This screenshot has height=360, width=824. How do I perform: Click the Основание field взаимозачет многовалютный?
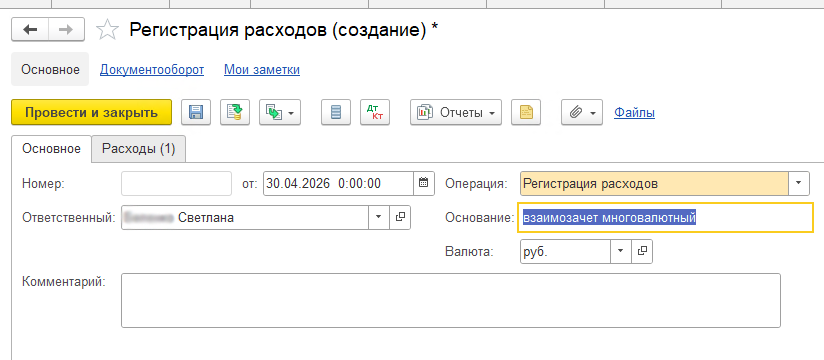(665, 217)
